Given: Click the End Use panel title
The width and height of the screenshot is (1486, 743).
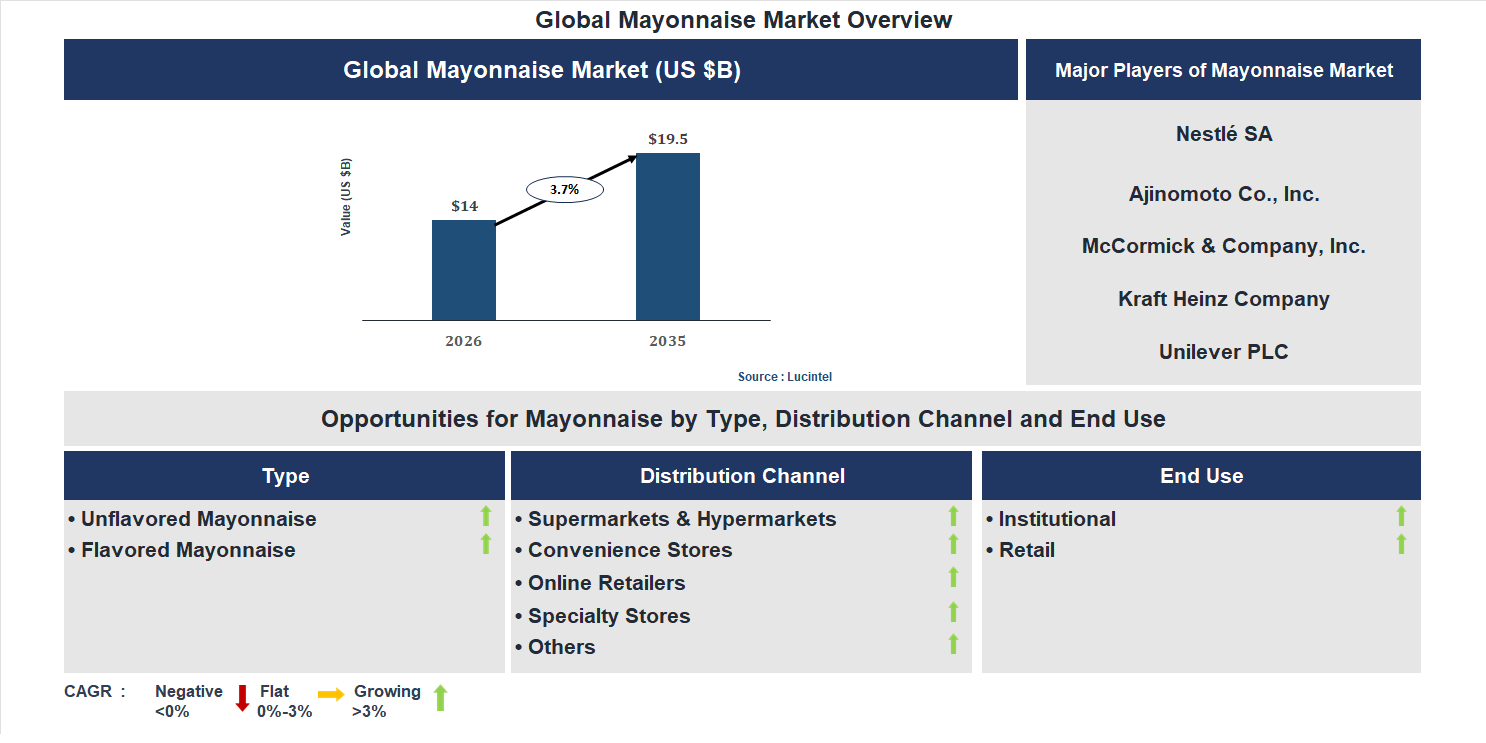Looking at the screenshot, I should (x=1201, y=475).
